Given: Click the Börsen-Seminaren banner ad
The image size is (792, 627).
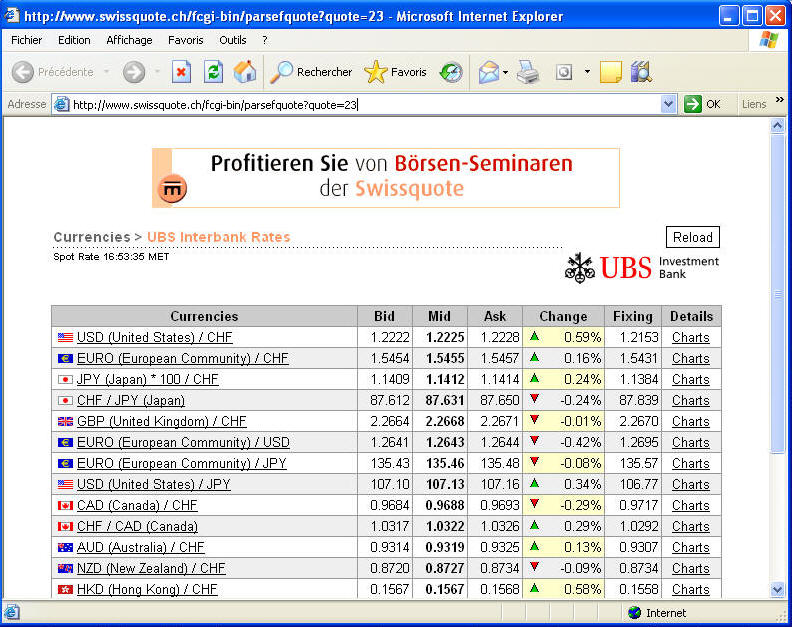Looking at the screenshot, I should (x=385, y=178).
